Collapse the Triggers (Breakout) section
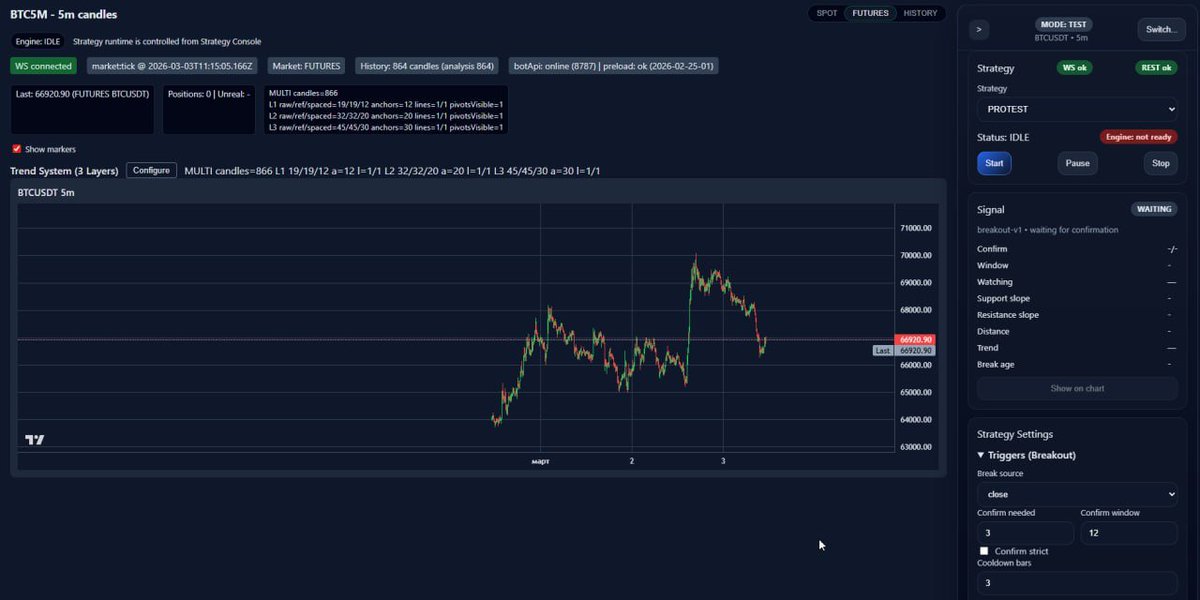The image size is (1200, 600). click(x=1026, y=455)
